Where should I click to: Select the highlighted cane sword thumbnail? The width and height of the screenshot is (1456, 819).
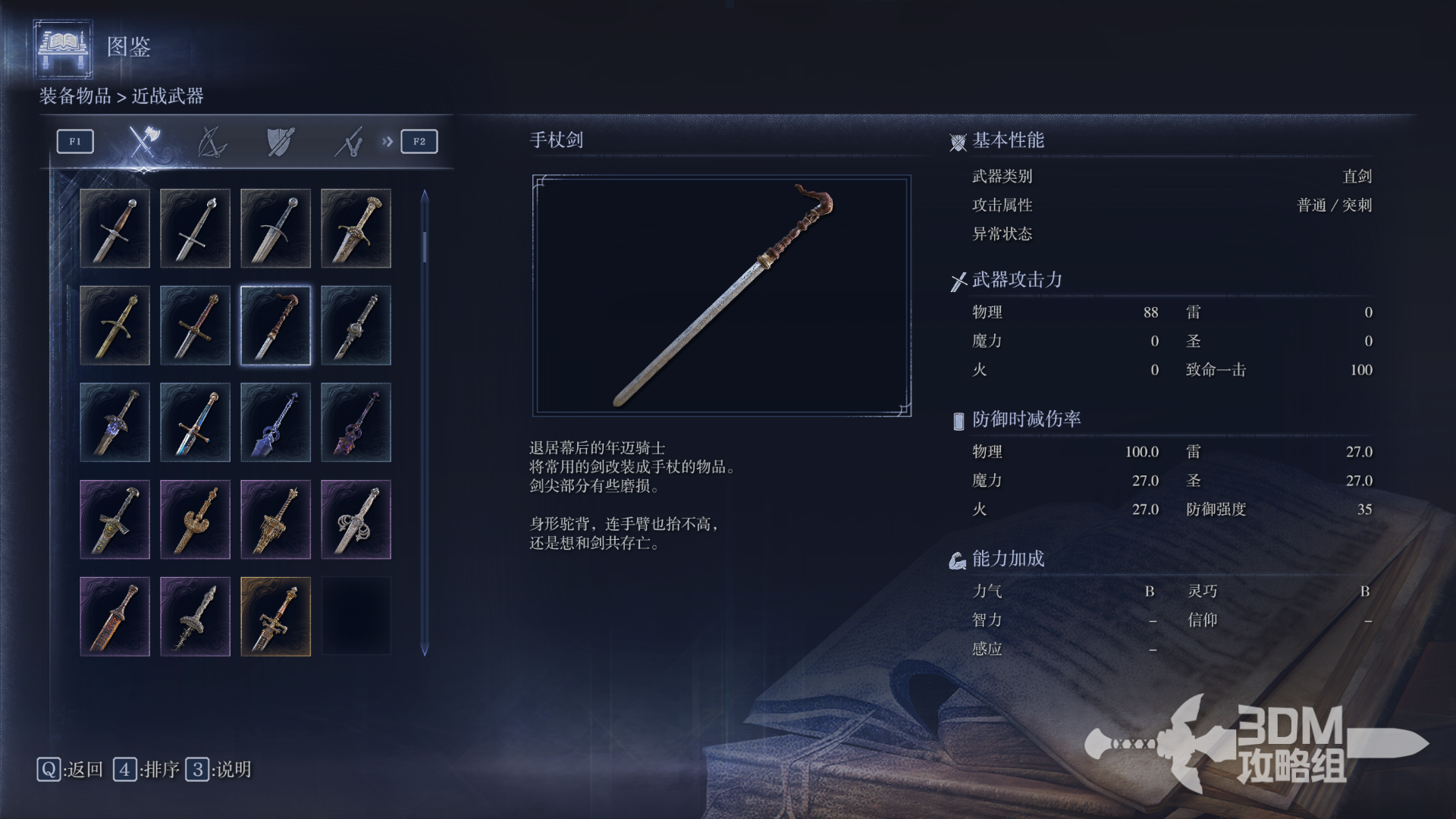(275, 325)
